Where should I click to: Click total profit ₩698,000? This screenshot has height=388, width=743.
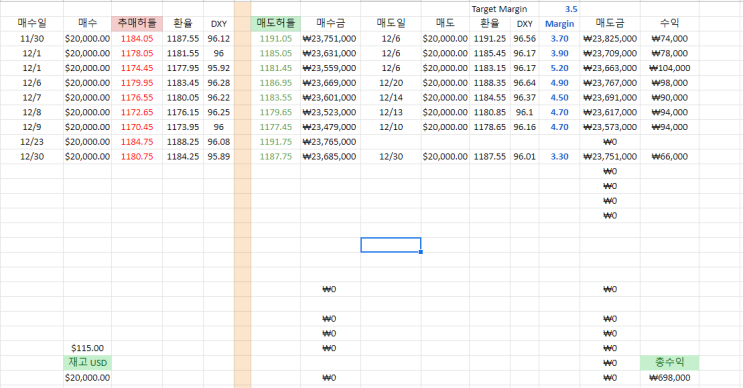coord(670,378)
